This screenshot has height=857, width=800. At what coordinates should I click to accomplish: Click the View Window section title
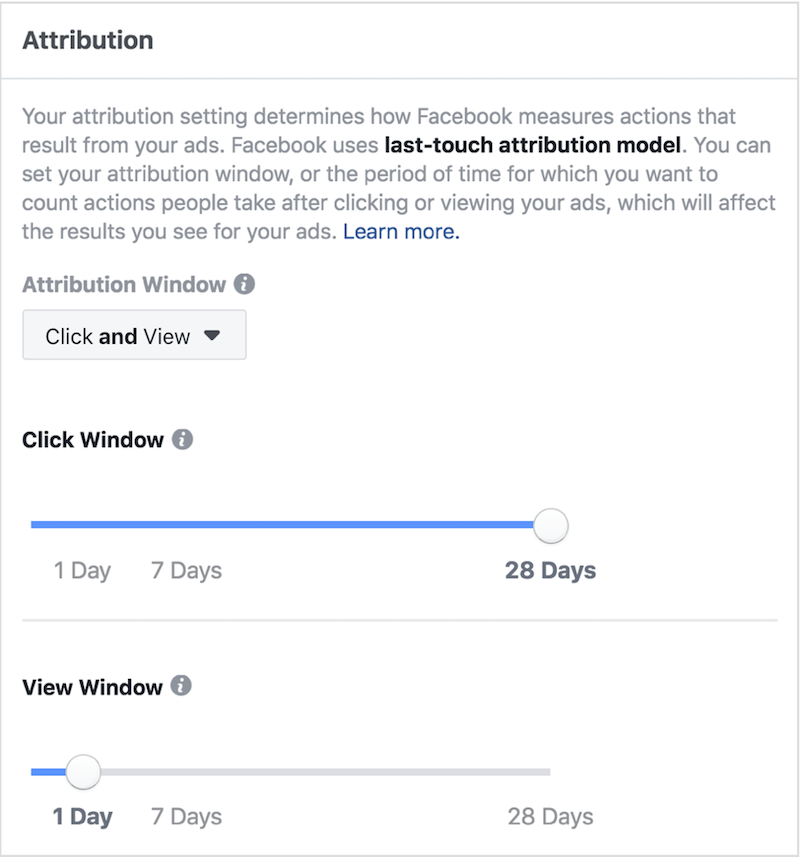[92, 687]
